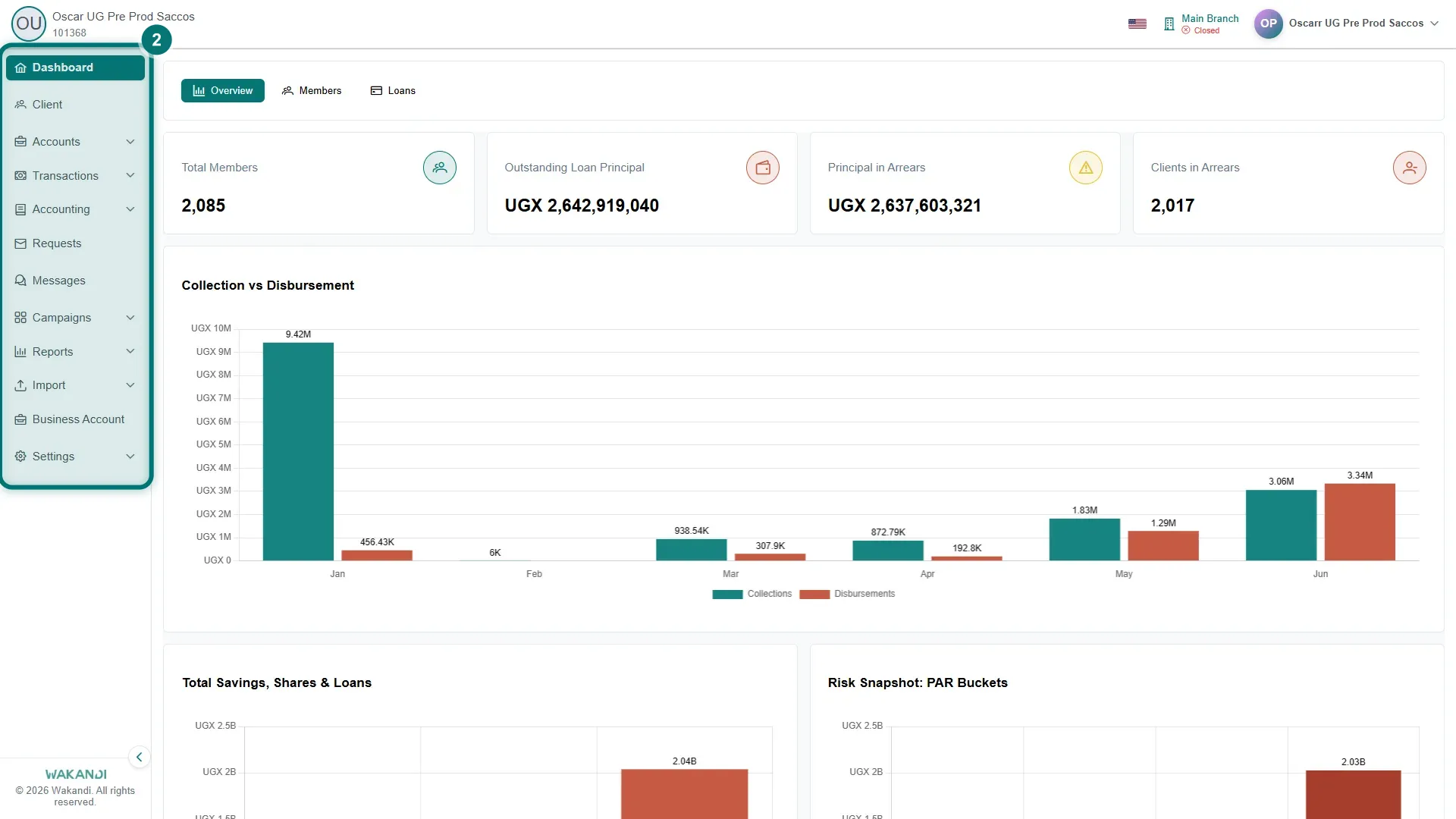
Task: Switch to the Loans tab
Action: point(393,90)
